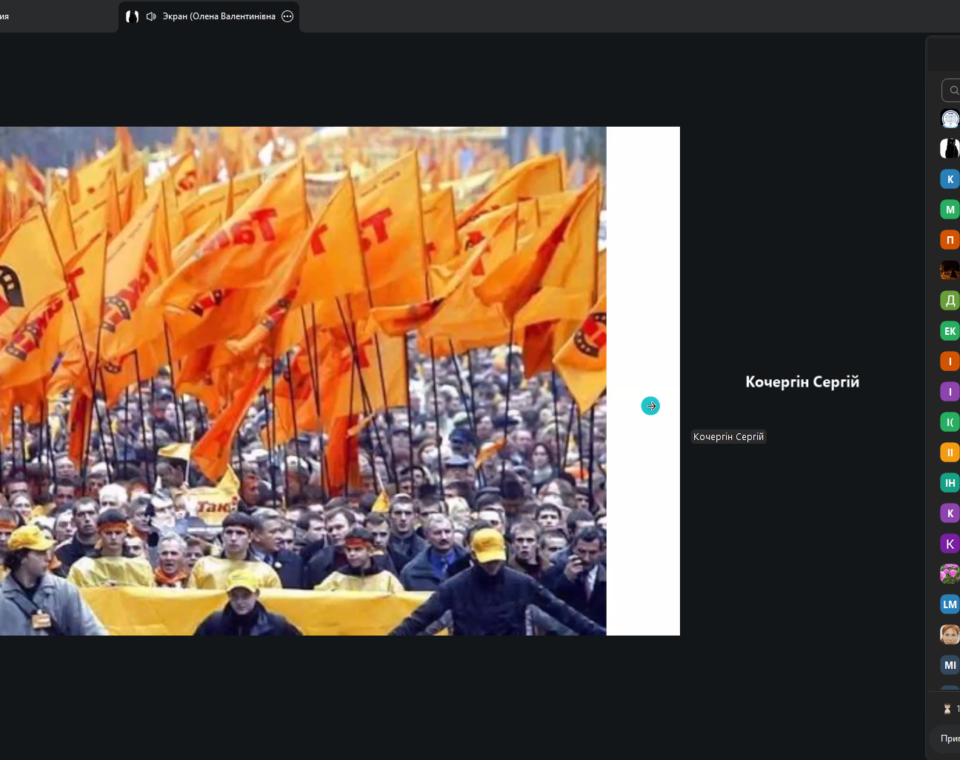Select the yellow-orange II avatar participant
960x760 pixels.
950,453
